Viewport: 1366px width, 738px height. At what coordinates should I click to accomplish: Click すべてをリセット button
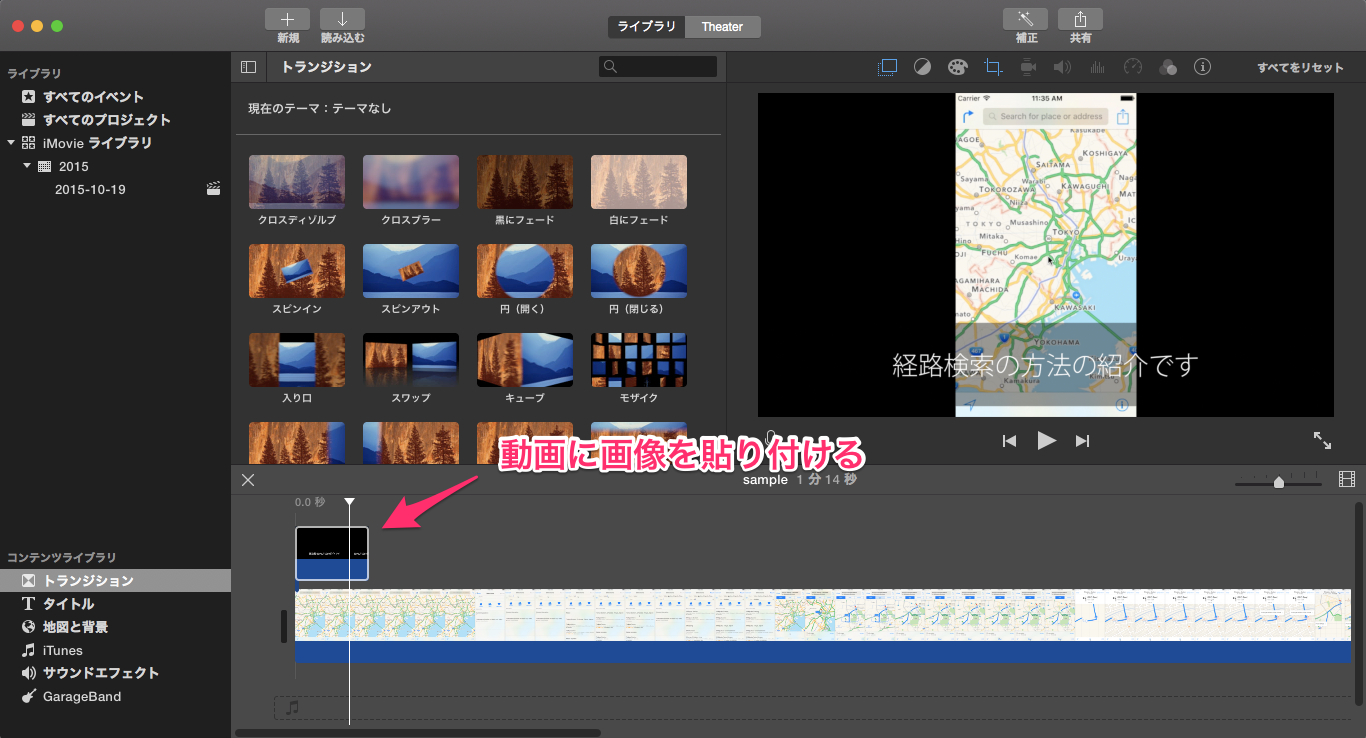click(x=1301, y=67)
